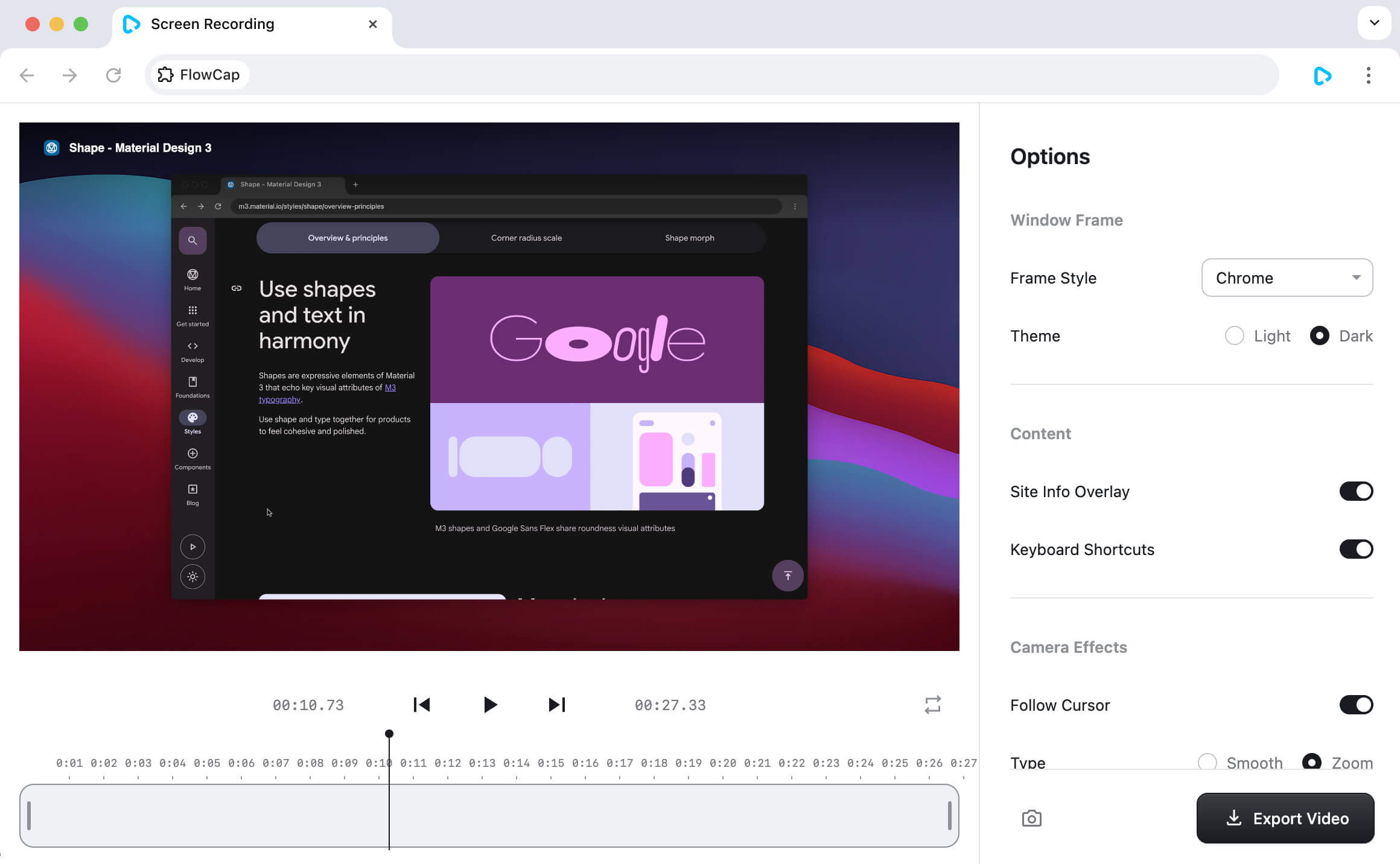This screenshot has height=864, width=1400.
Task: Toggle the Keyboard Shortcuts switch
Action: pos(1356,549)
